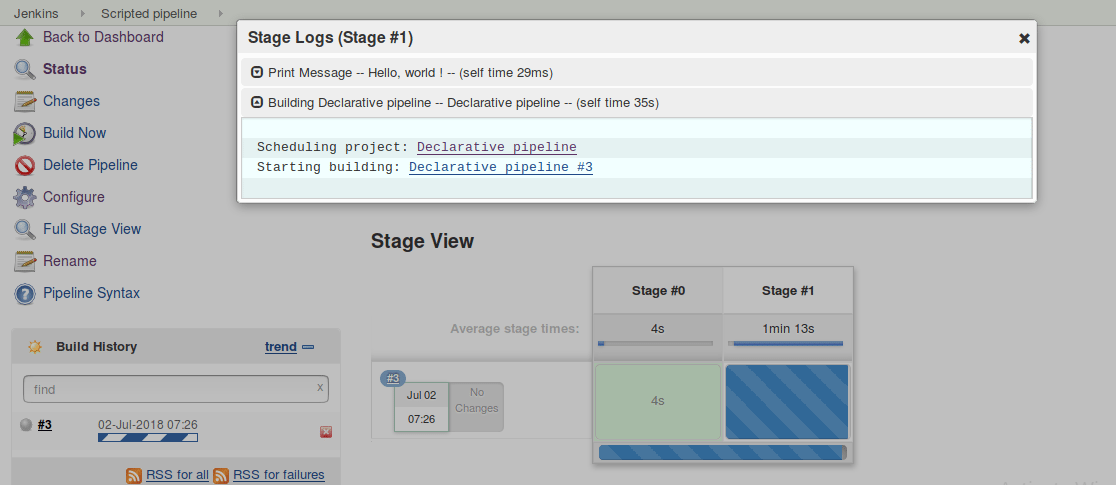Image resolution: width=1116 pixels, height=485 pixels.
Task: Click the Stage #1 average time bar
Action: coord(786,344)
